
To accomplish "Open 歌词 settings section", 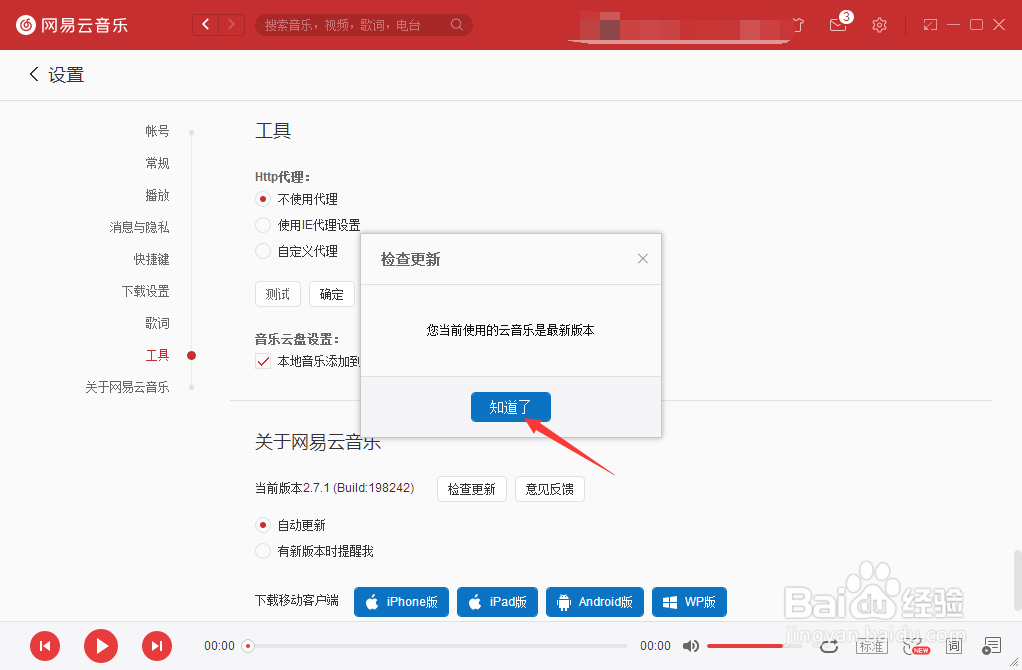I will coord(157,323).
